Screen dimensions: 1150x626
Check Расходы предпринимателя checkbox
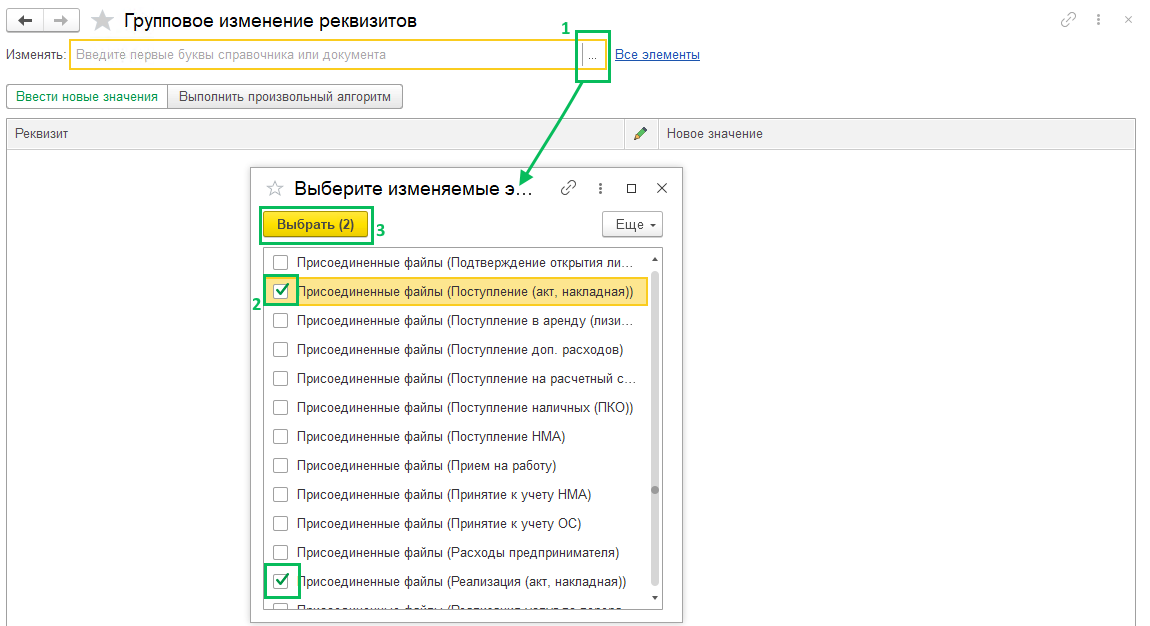[280, 553]
